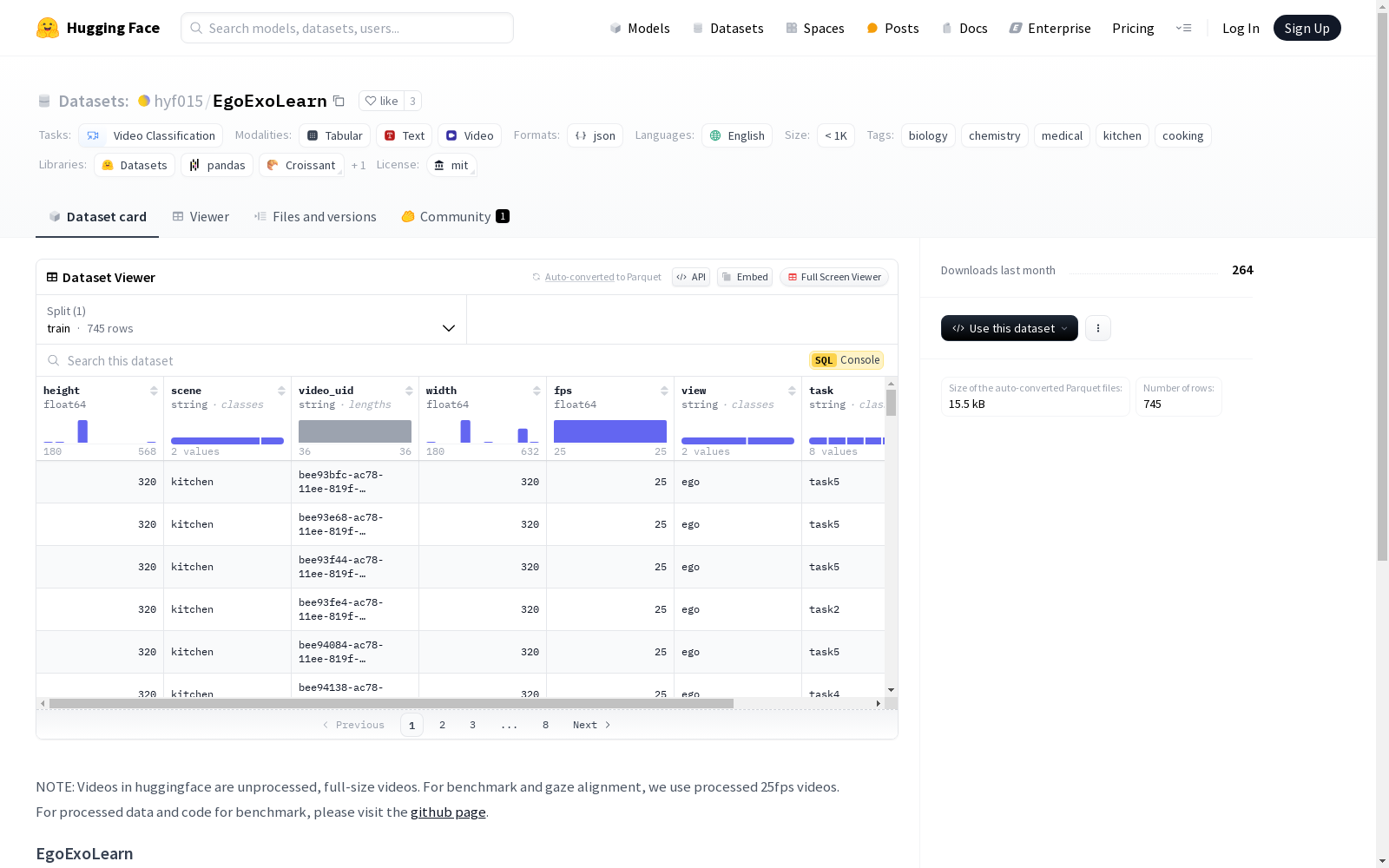The image size is (1389, 868).
Task: Select the Text modality tag
Action: pyautogui.click(x=405, y=135)
